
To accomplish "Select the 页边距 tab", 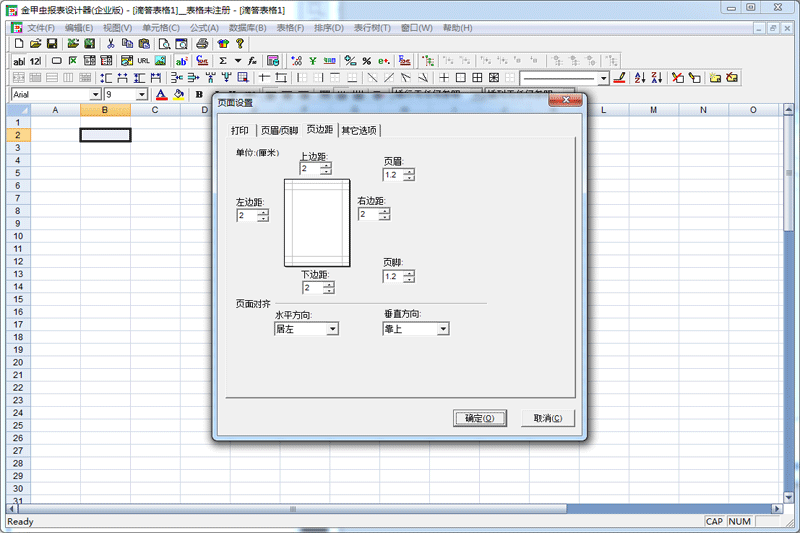I will (x=319, y=130).
